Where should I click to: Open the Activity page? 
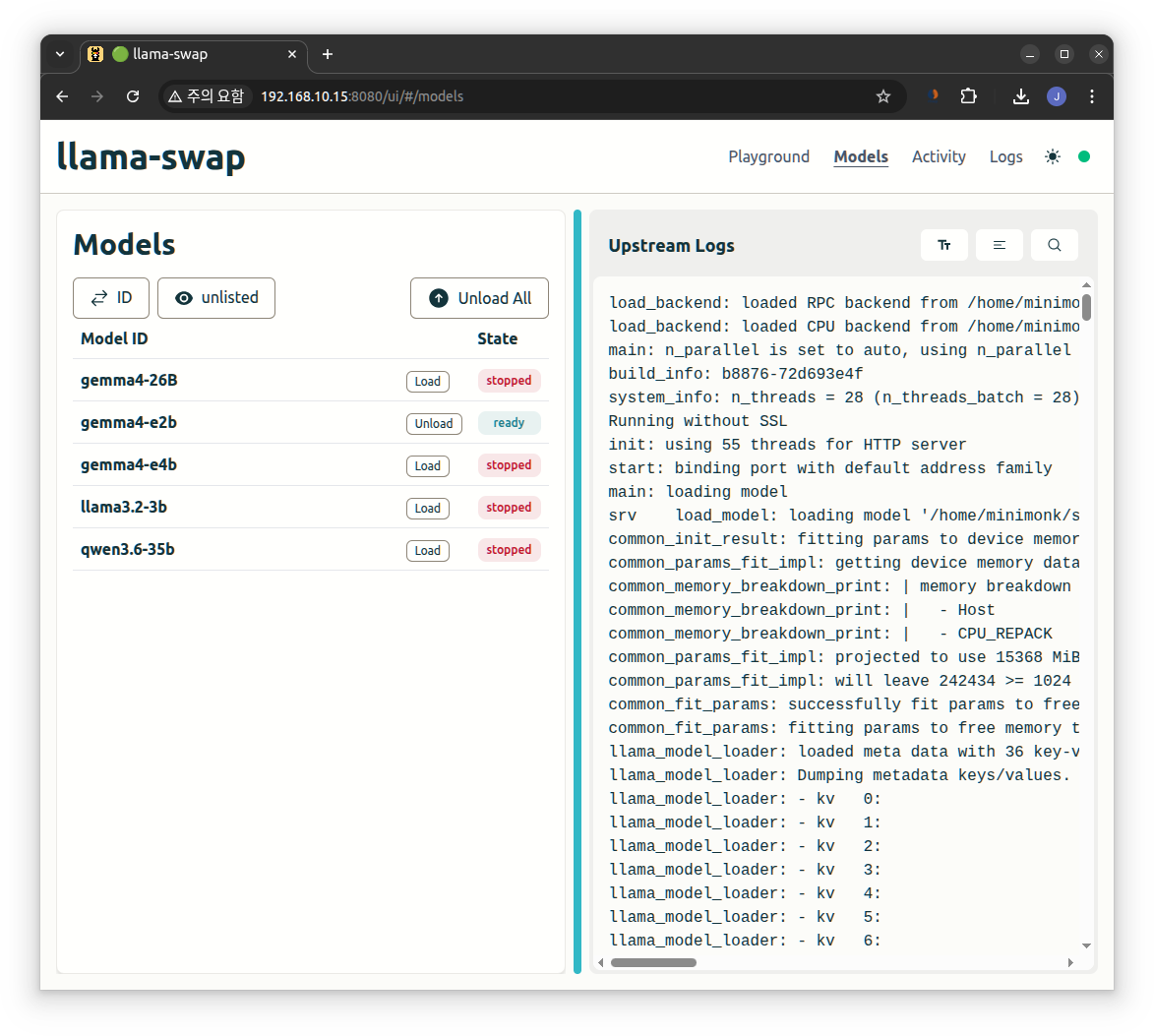coord(939,156)
